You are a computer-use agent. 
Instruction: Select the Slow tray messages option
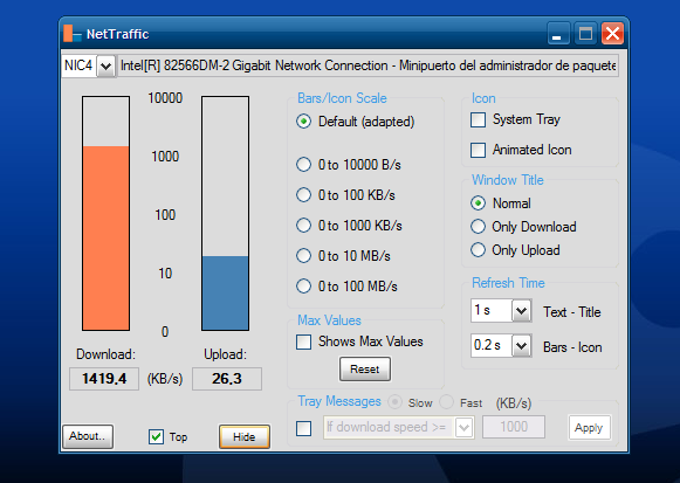(x=395, y=402)
